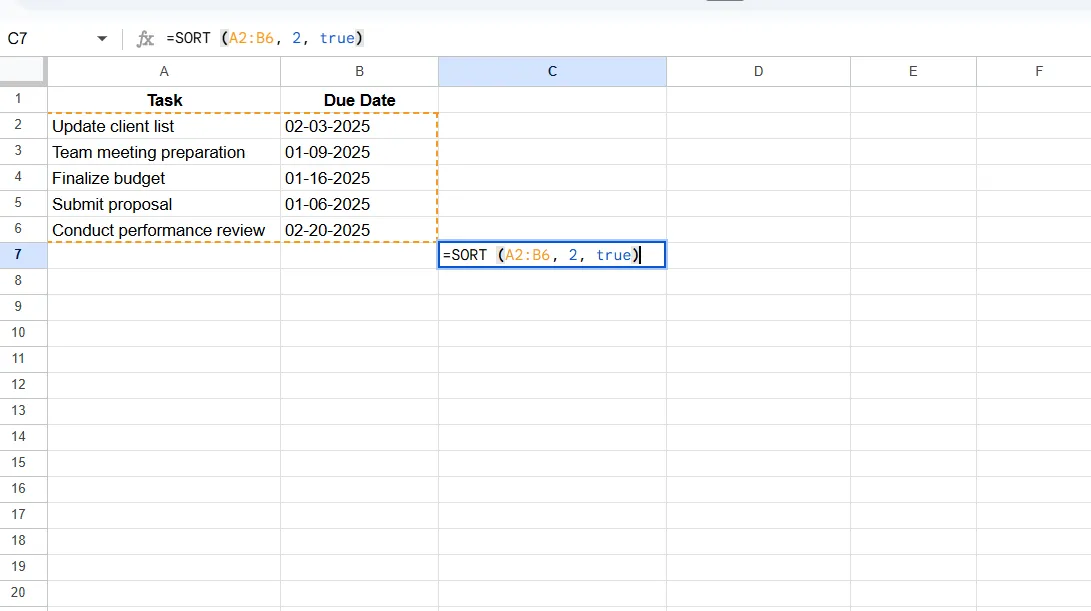Select column B header
Viewport: 1091px width, 611px height.
tap(360, 71)
